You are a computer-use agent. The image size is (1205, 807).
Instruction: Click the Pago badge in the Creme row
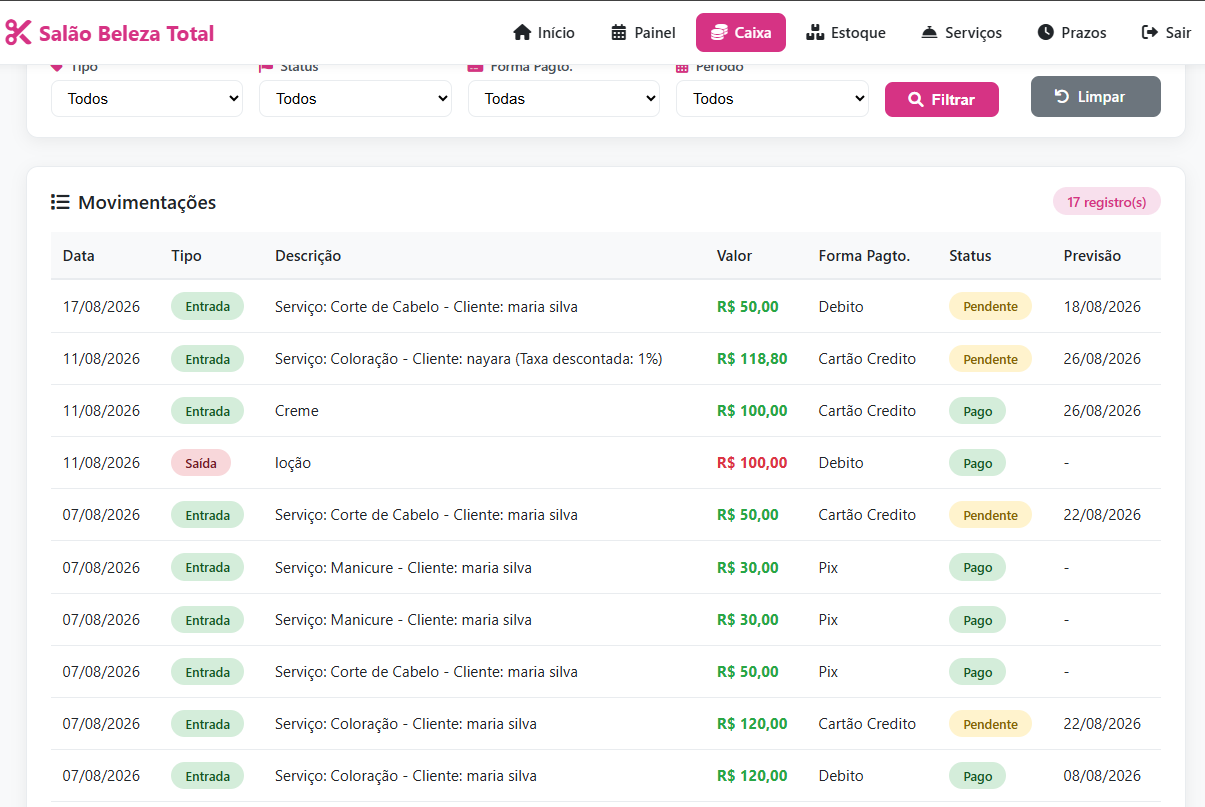coord(977,411)
